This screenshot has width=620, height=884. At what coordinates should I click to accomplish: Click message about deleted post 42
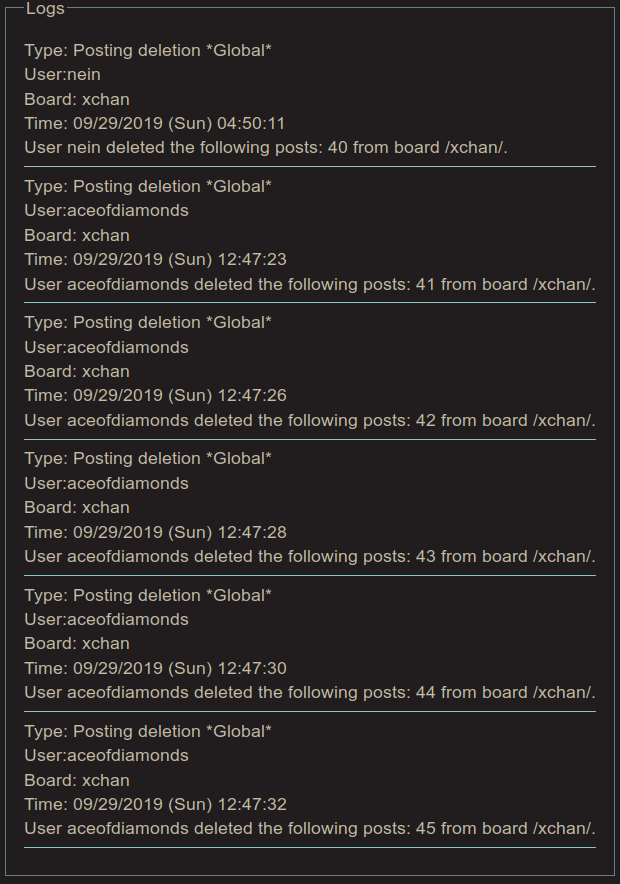[x=310, y=420]
